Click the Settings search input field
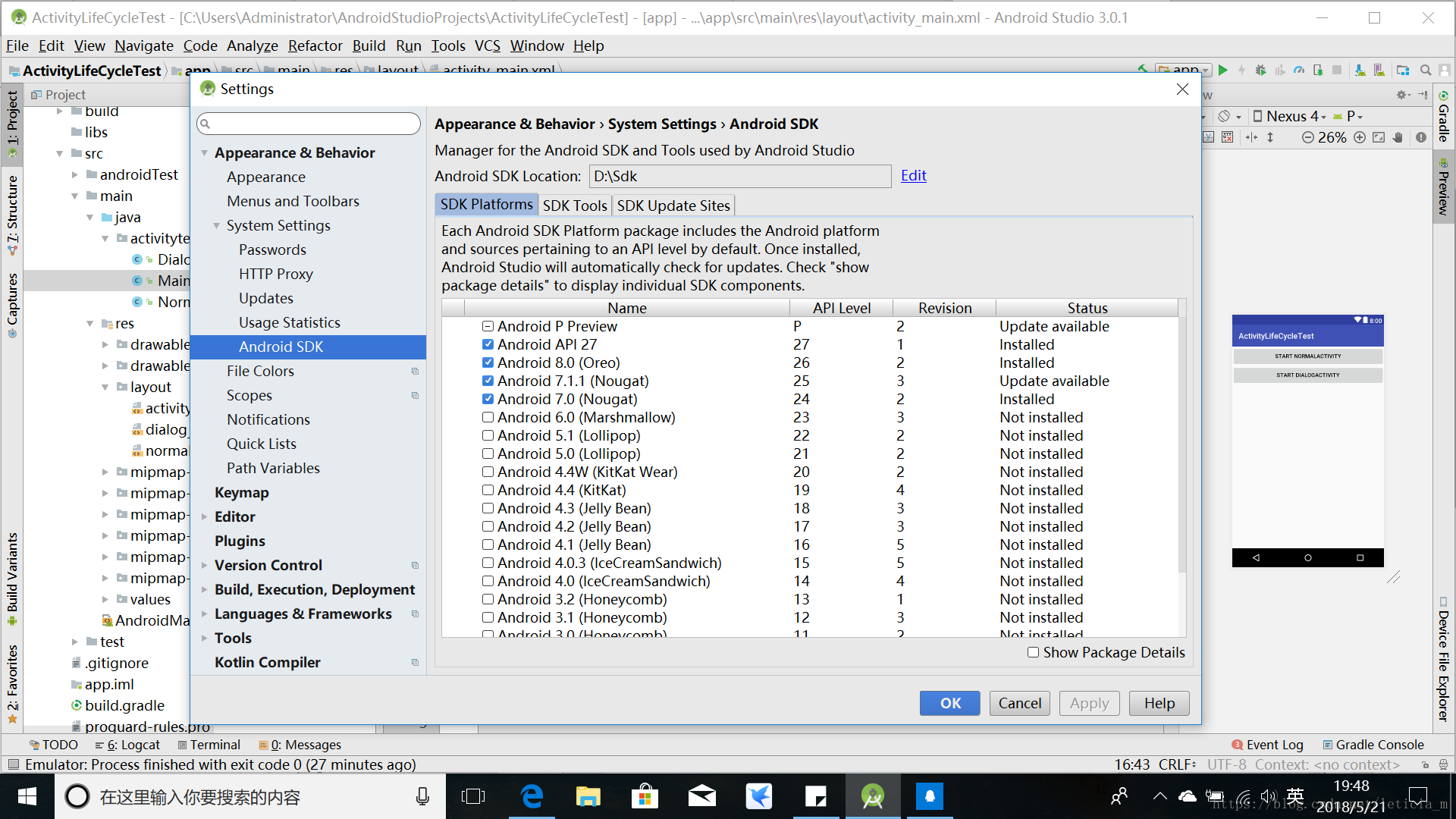This screenshot has width=1456, height=819. [309, 124]
